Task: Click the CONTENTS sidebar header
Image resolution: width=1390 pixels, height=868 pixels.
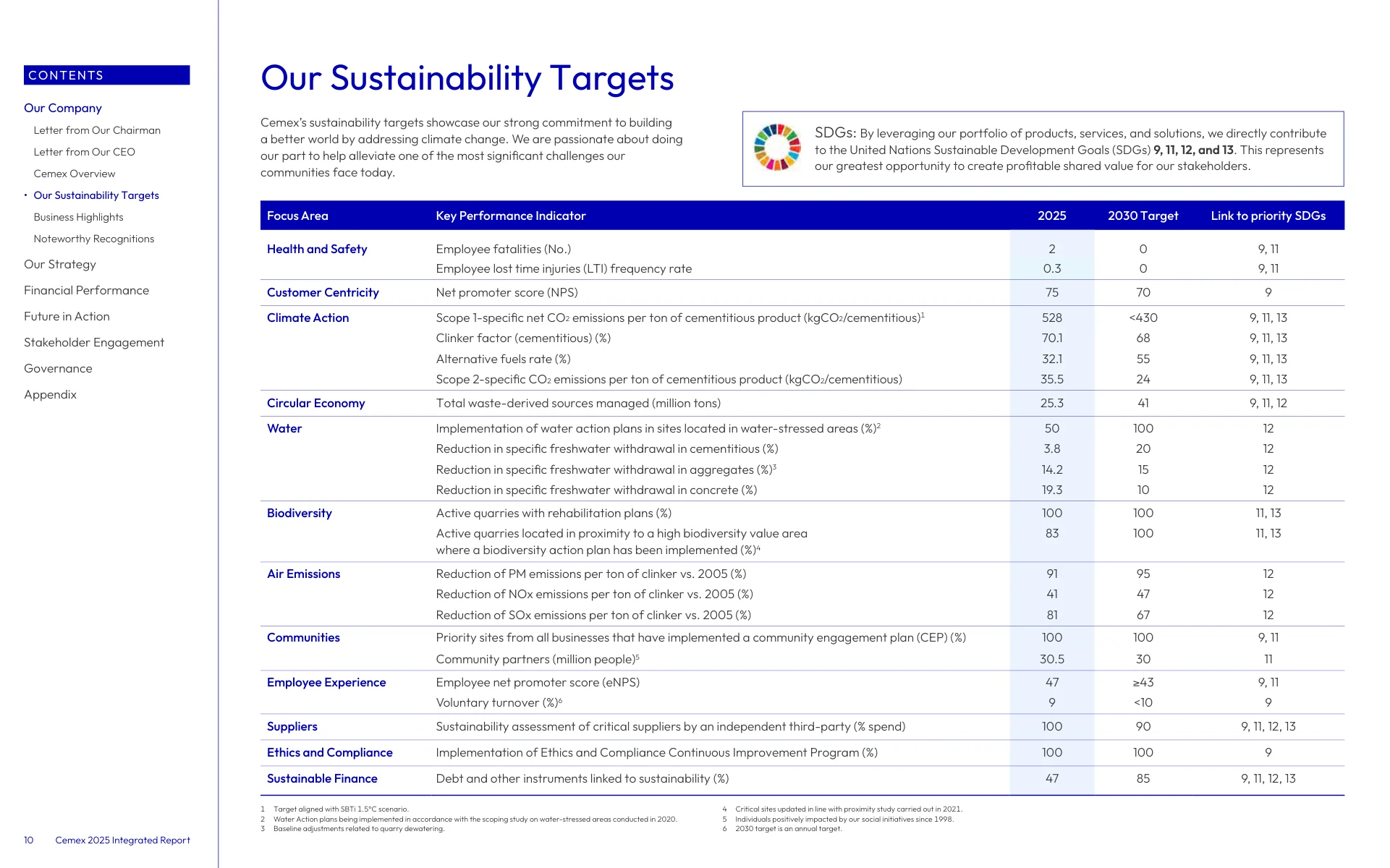Action: click(107, 75)
